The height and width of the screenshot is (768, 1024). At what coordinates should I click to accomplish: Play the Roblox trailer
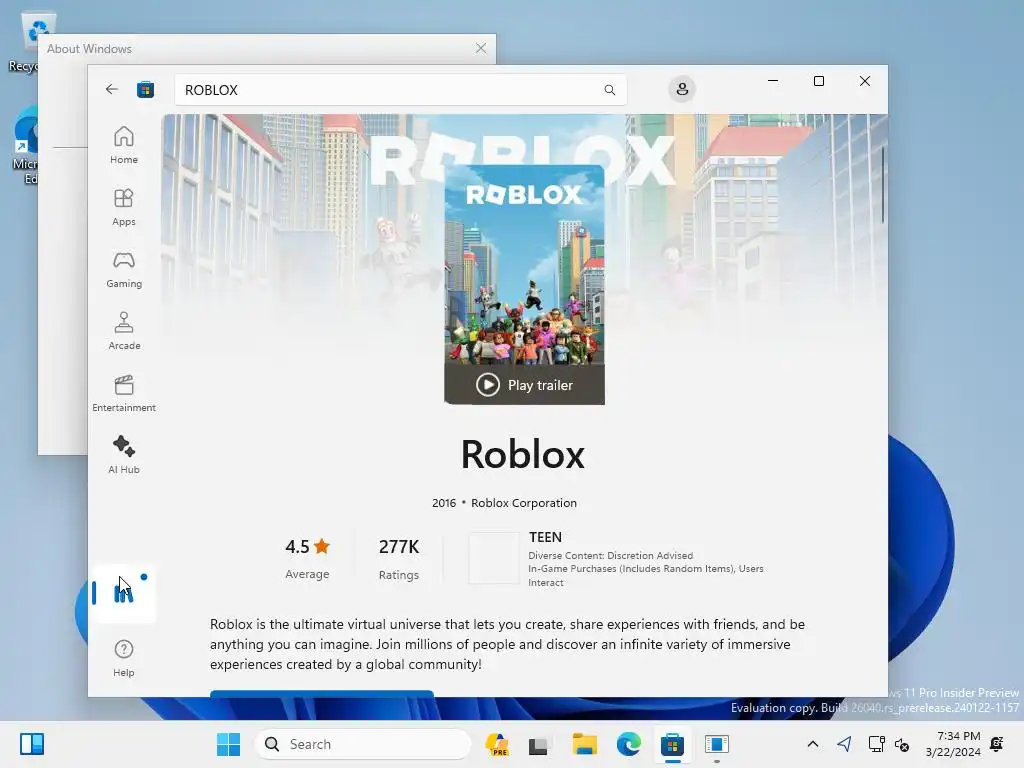pyautogui.click(x=524, y=385)
